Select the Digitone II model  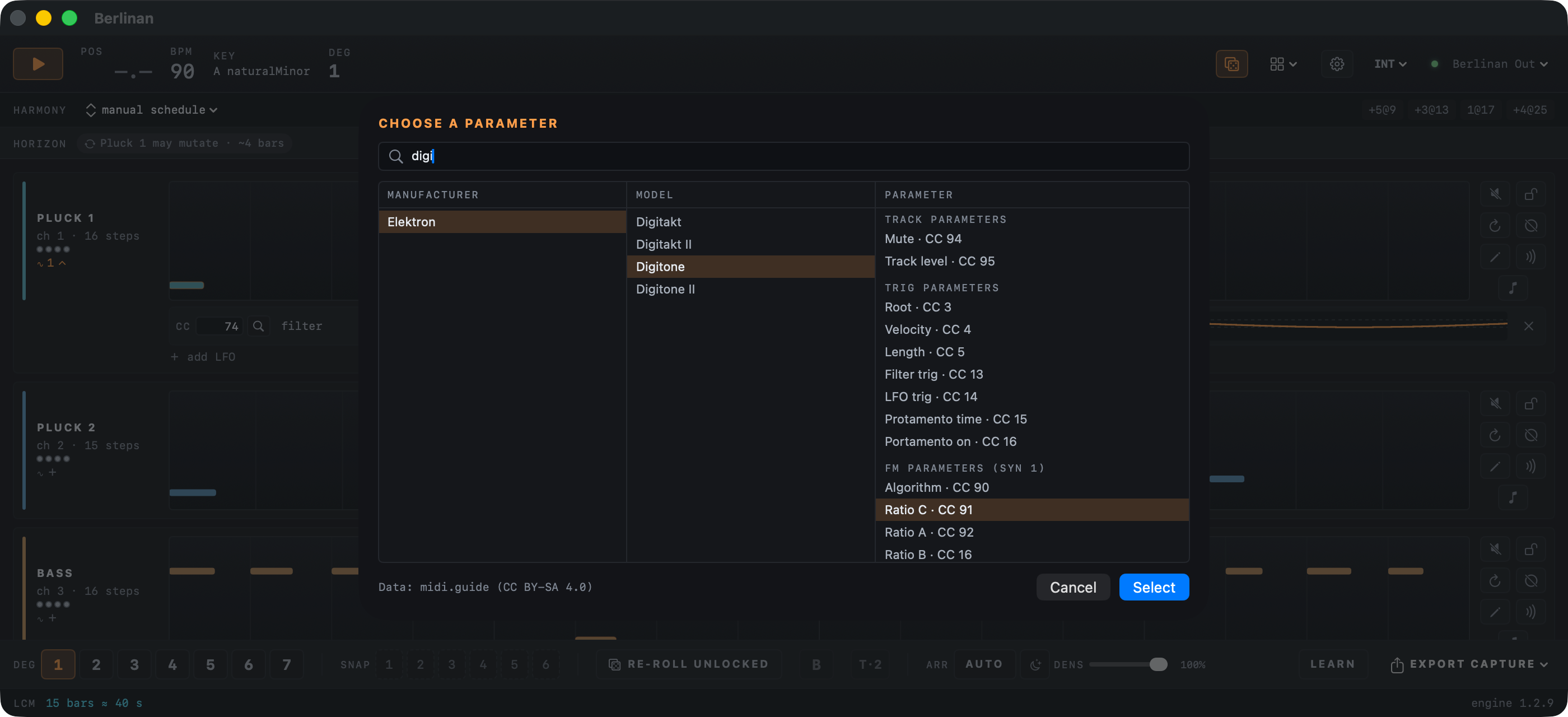[750, 289]
